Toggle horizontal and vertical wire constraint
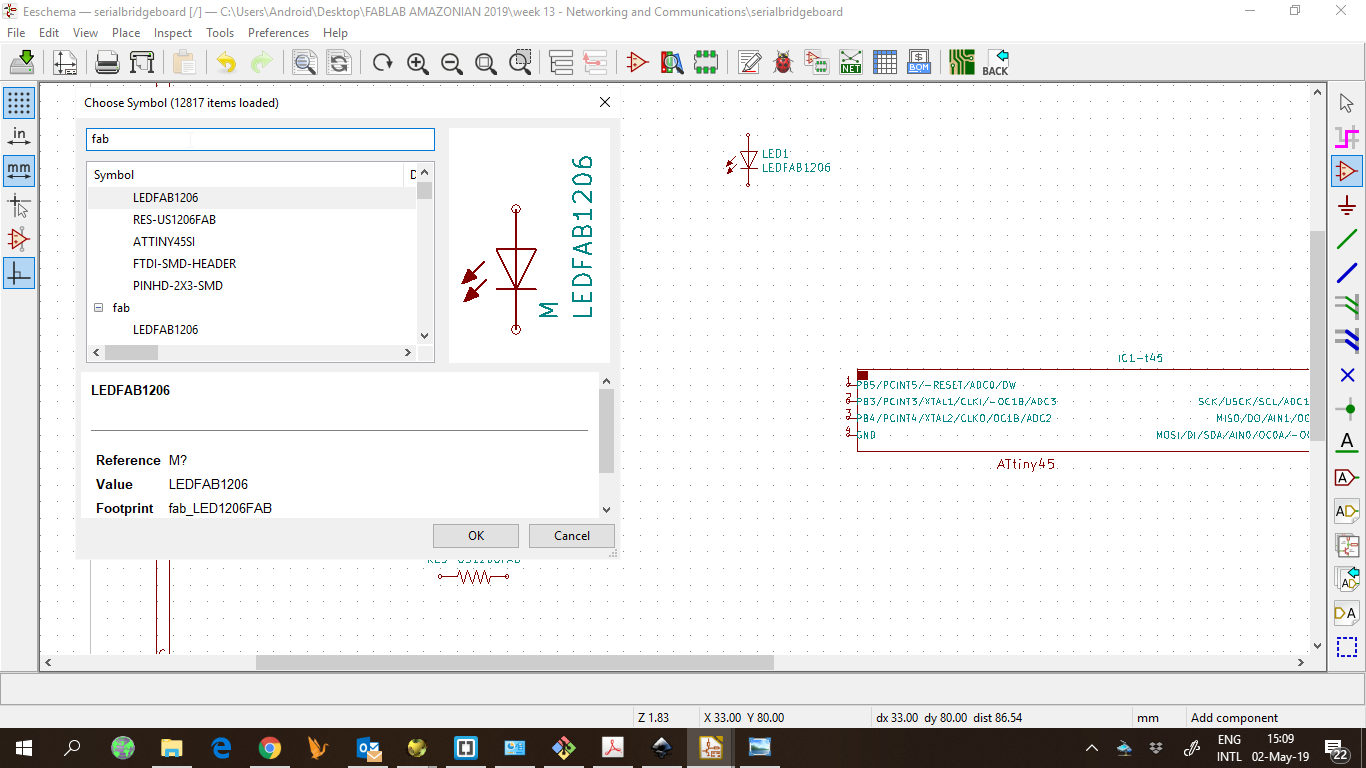The width and height of the screenshot is (1366, 768). (19, 273)
